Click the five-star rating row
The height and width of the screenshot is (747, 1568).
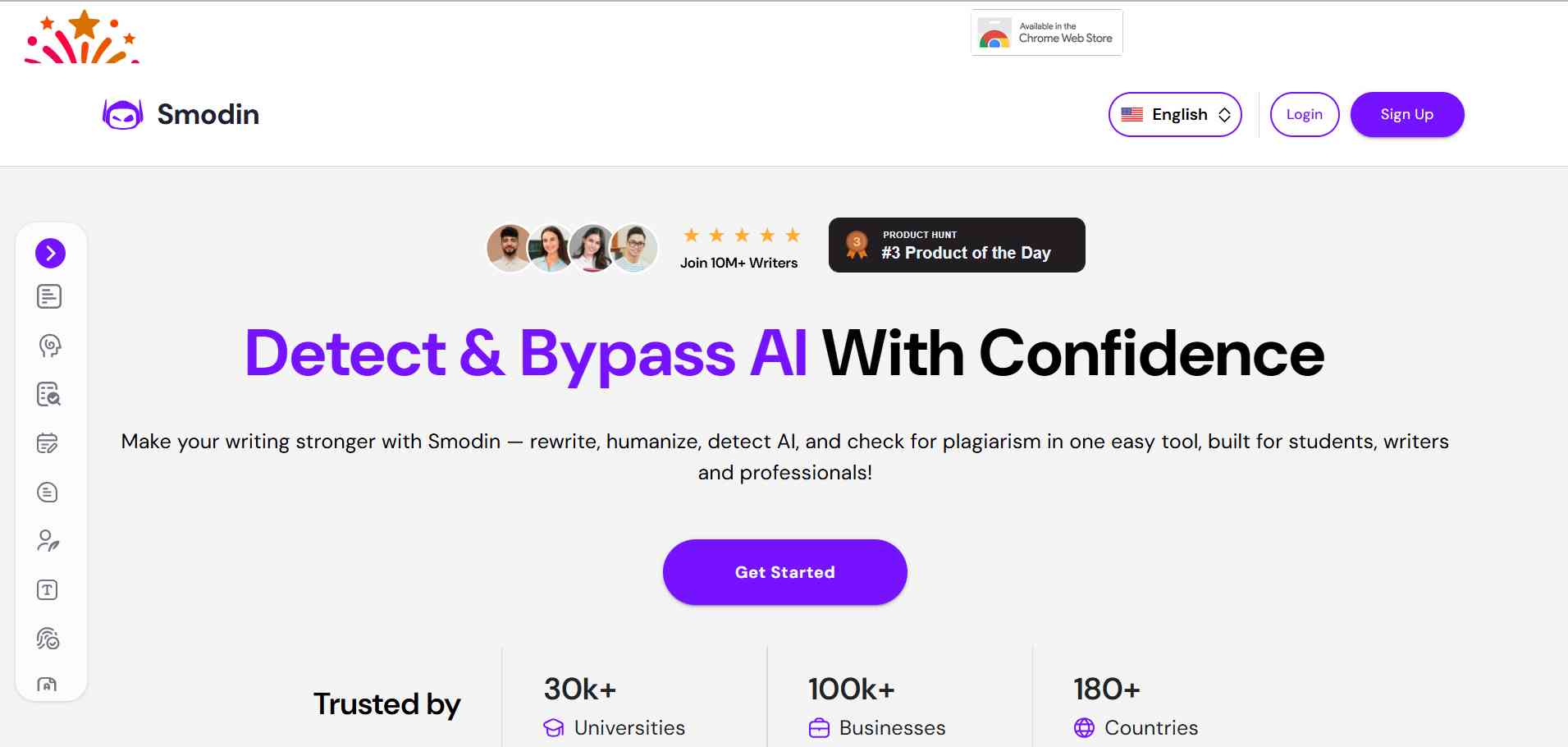[x=741, y=236]
